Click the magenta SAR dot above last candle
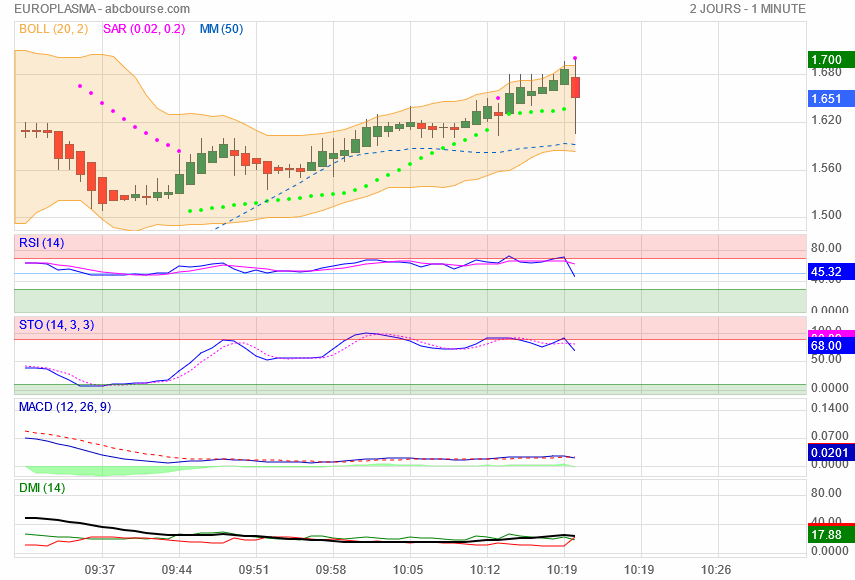This screenshot has width=855, height=580. [x=575, y=58]
